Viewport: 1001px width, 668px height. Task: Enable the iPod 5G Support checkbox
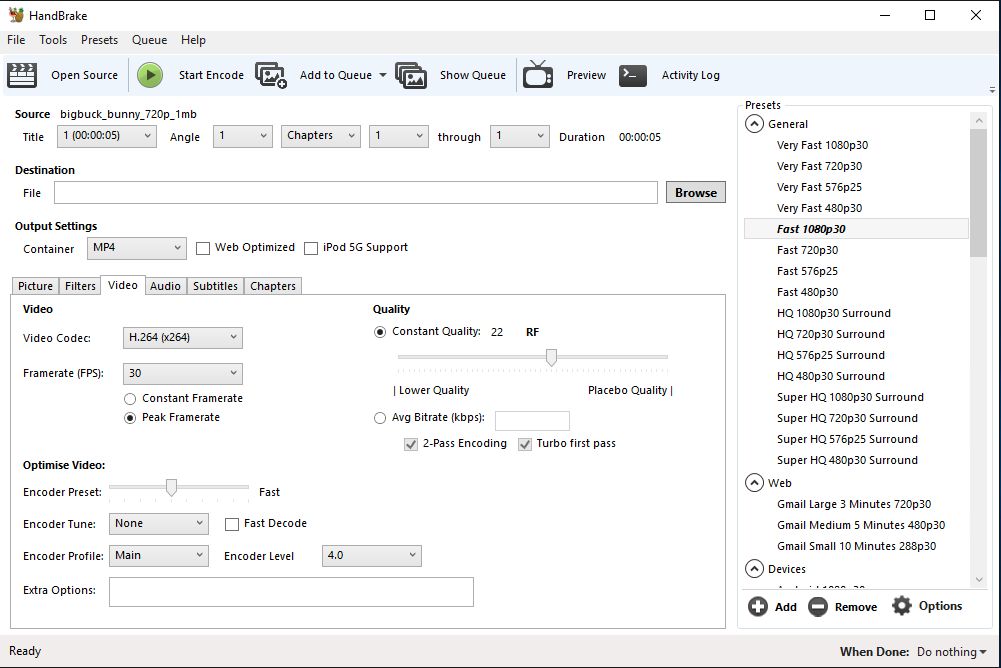point(311,248)
